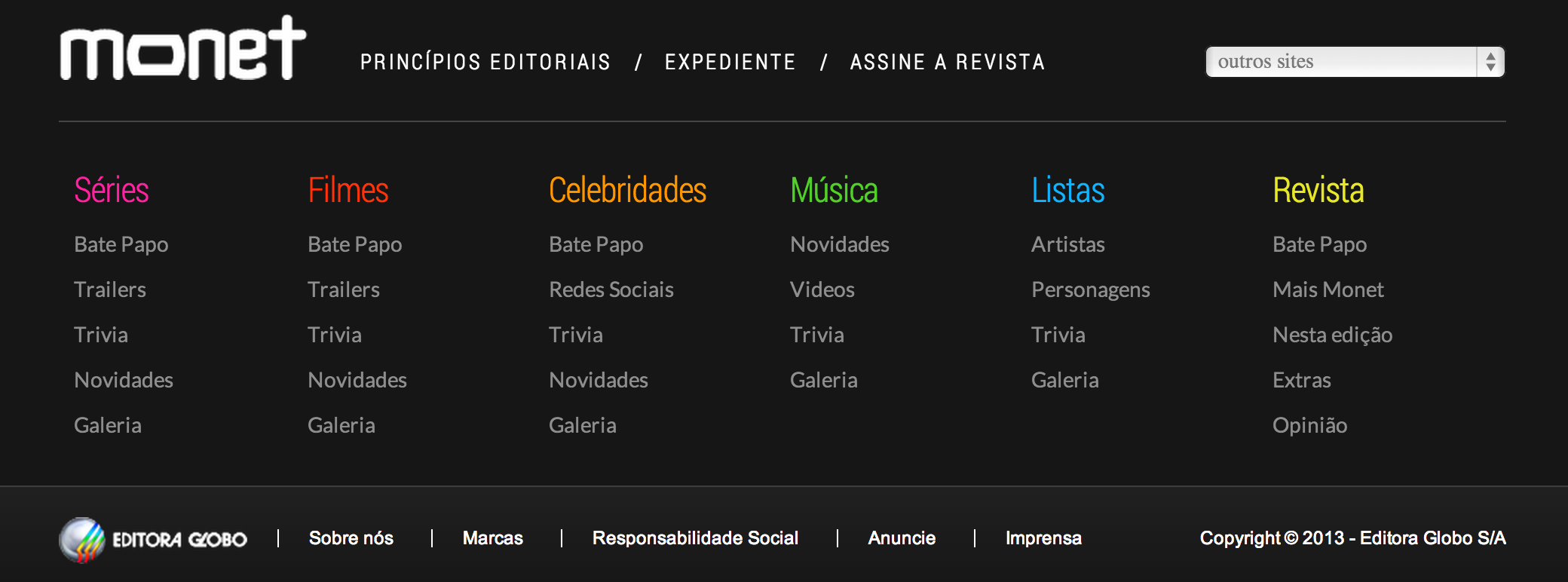This screenshot has width=1568, height=582.
Task: Go to the Expediente menu item
Action: click(730, 62)
